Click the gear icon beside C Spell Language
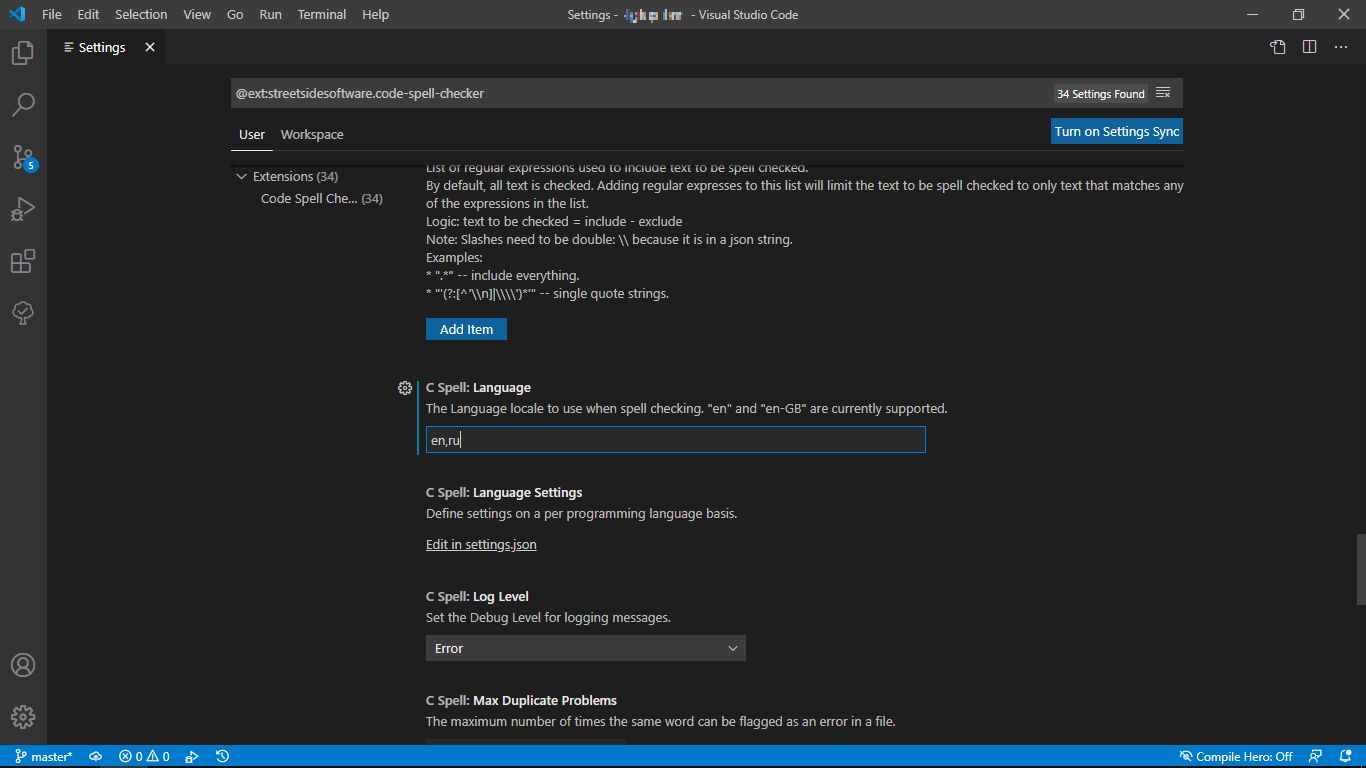Image resolution: width=1366 pixels, height=768 pixels. tap(405, 388)
